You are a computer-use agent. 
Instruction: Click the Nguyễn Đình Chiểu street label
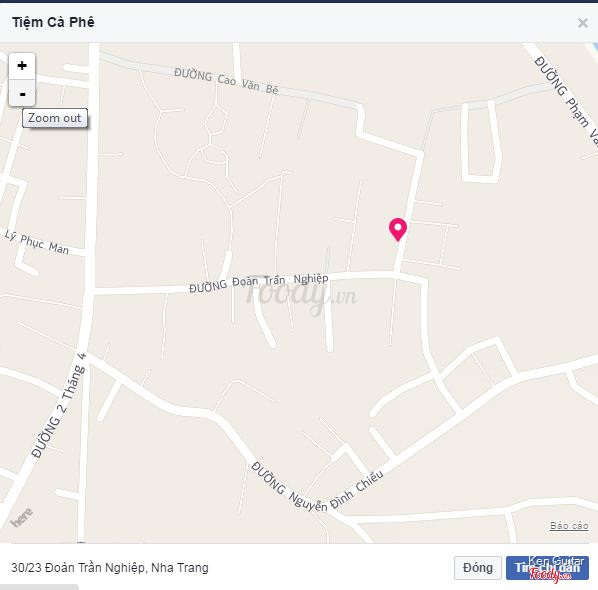pos(317,490)
